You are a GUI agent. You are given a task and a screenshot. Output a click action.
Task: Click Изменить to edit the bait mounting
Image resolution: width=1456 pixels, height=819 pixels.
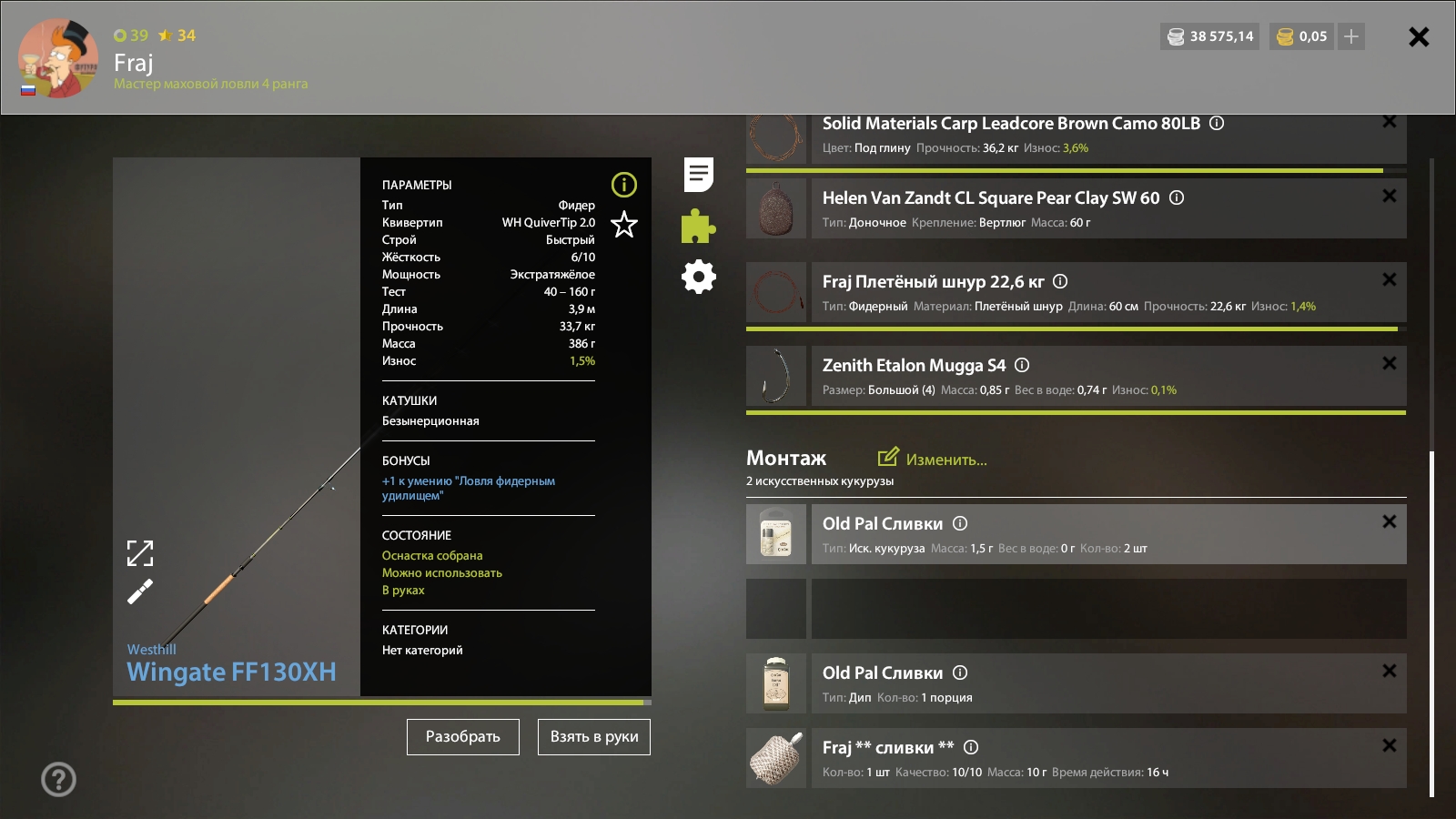pyautogui.click(x=933, y=459)
